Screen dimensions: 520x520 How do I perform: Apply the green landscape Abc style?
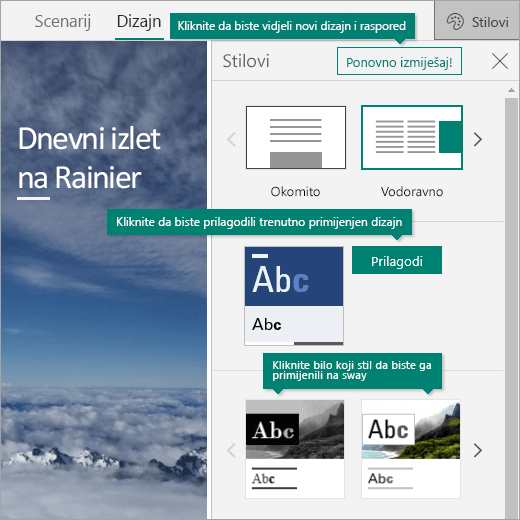pyautogui.click(x=411, y=449)
